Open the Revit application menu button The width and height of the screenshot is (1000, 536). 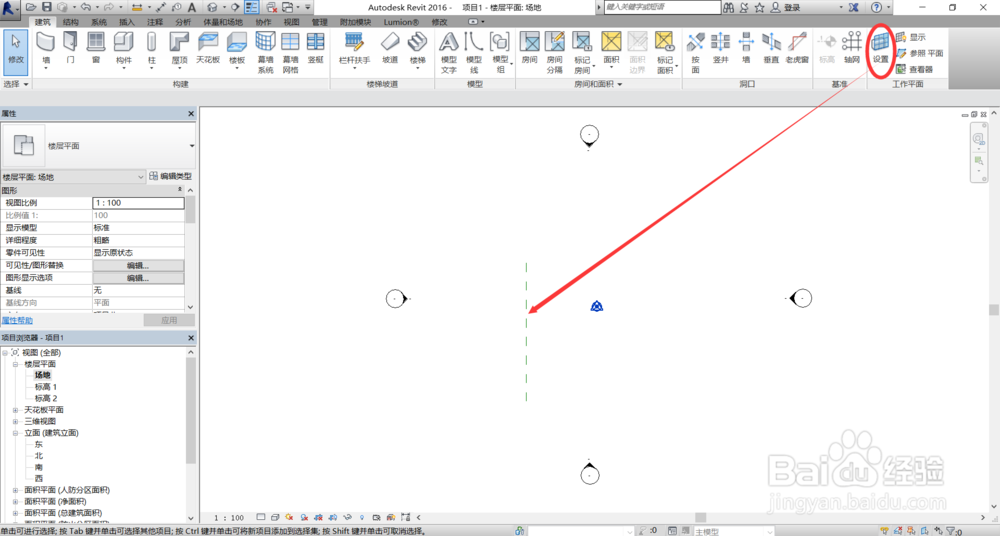tap(10, 8)
